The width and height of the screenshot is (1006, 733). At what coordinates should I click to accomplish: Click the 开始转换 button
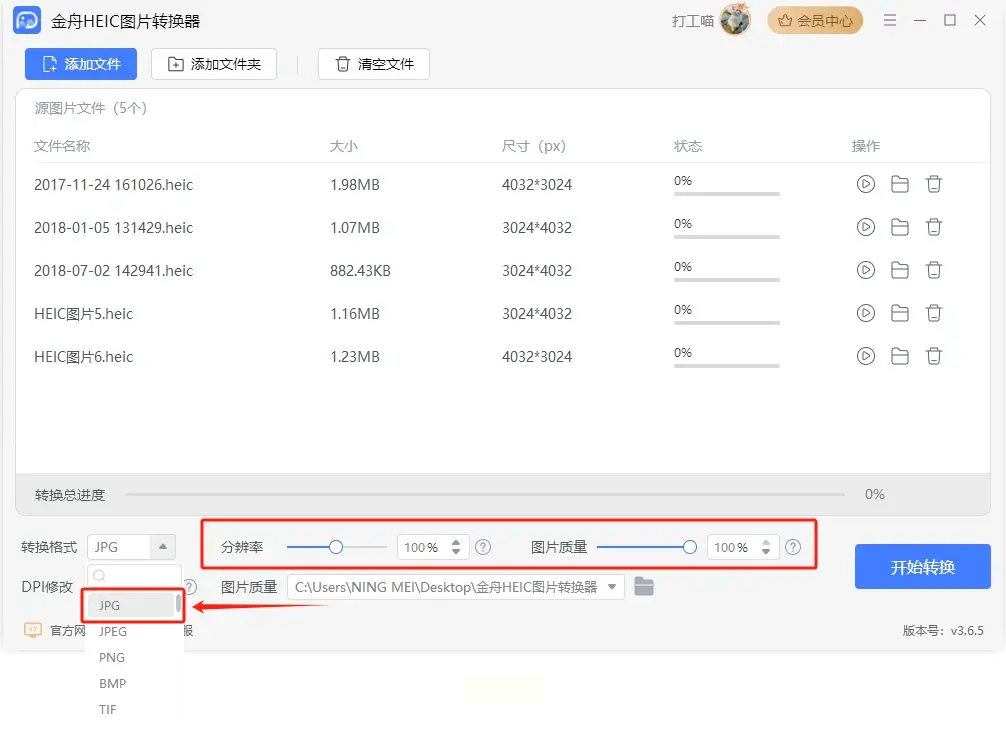coord(922,567)
